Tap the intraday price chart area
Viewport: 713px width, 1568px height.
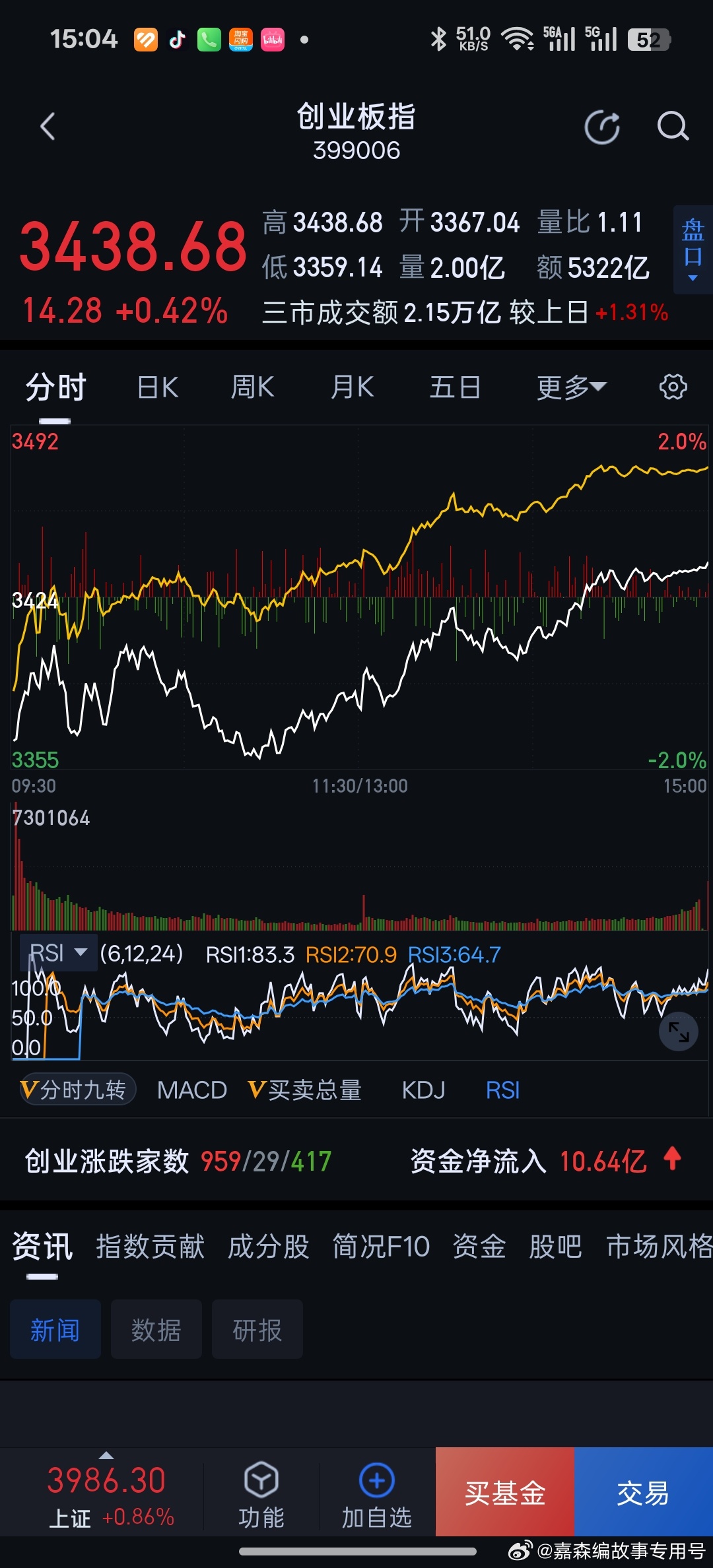coord(360,597)
